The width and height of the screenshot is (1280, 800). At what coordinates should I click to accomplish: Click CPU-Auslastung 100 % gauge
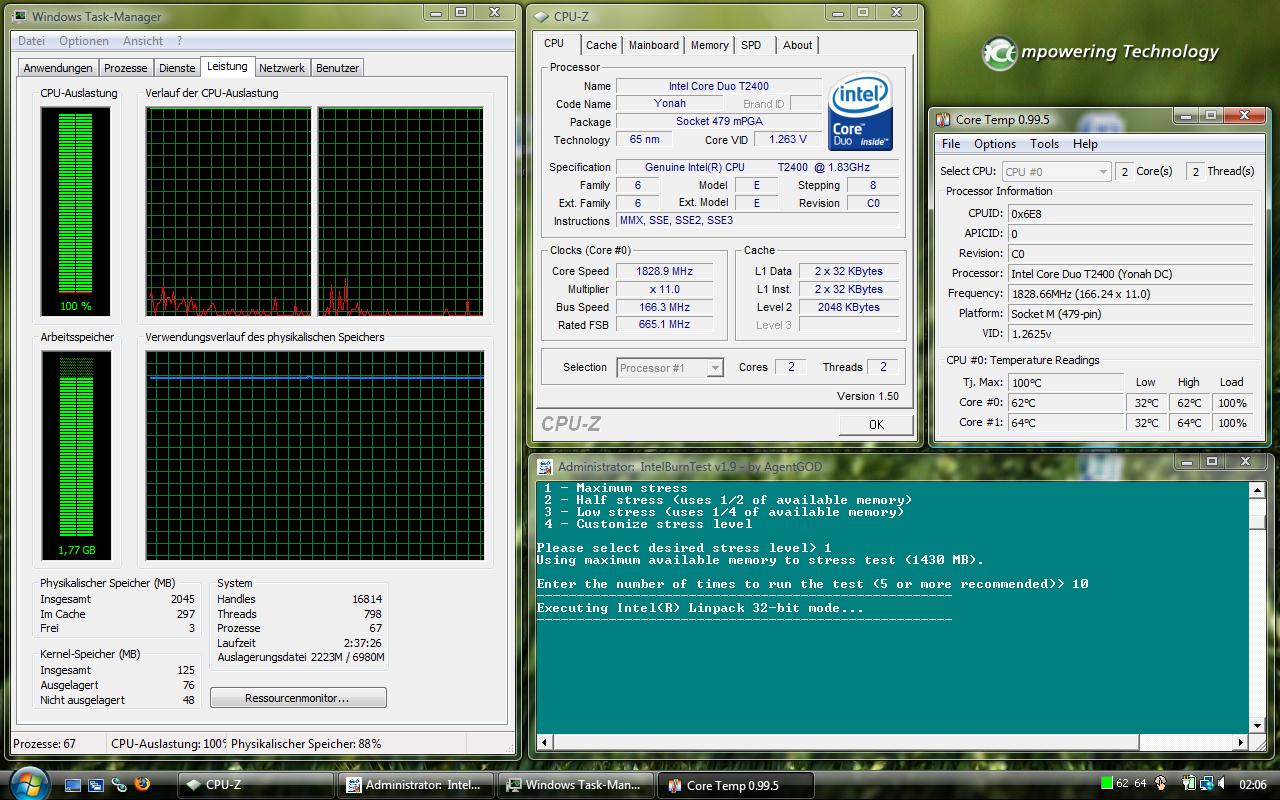pos(76,210)
